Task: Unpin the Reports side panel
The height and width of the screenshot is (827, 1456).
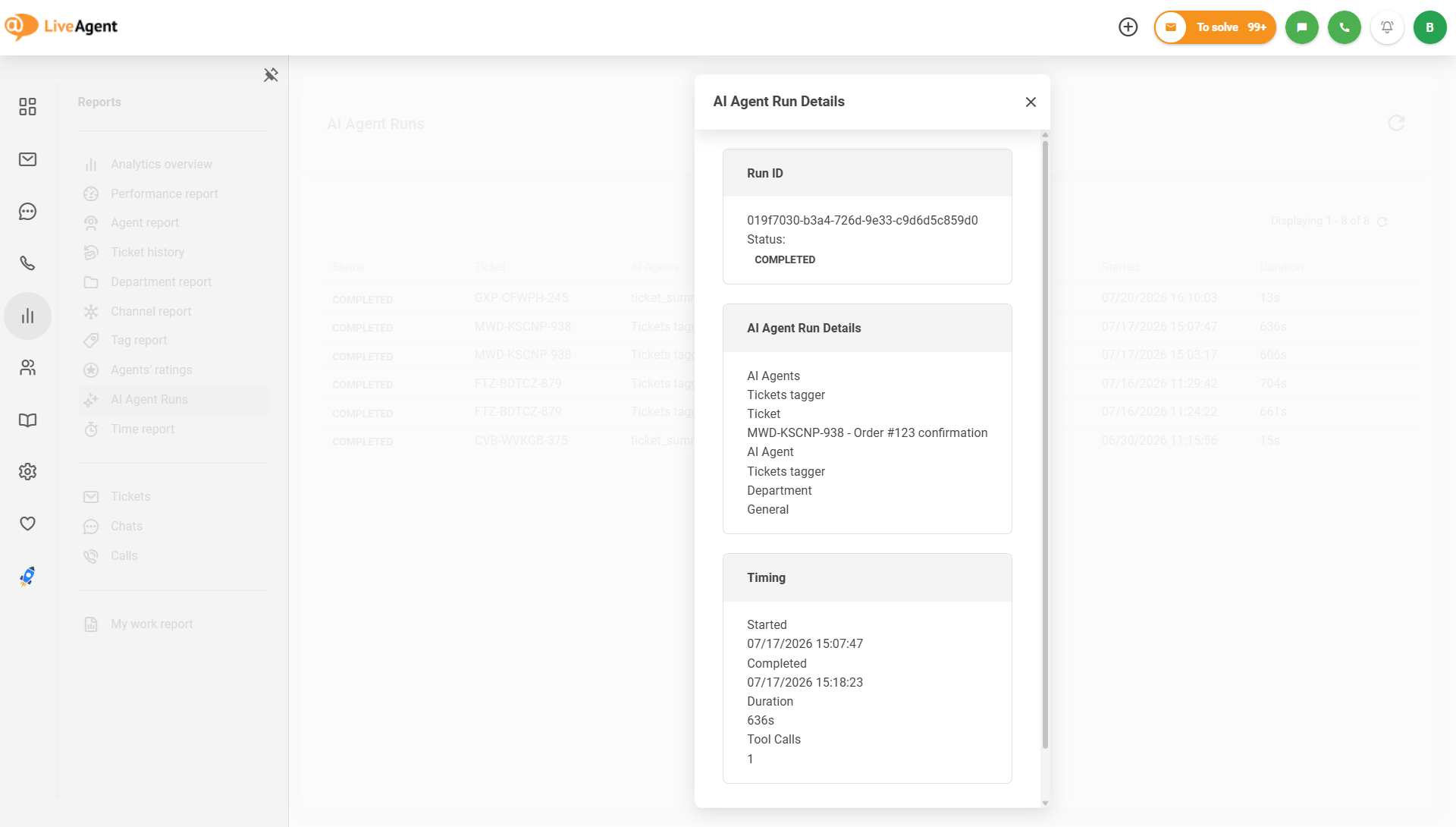Action: pos(271,74)
